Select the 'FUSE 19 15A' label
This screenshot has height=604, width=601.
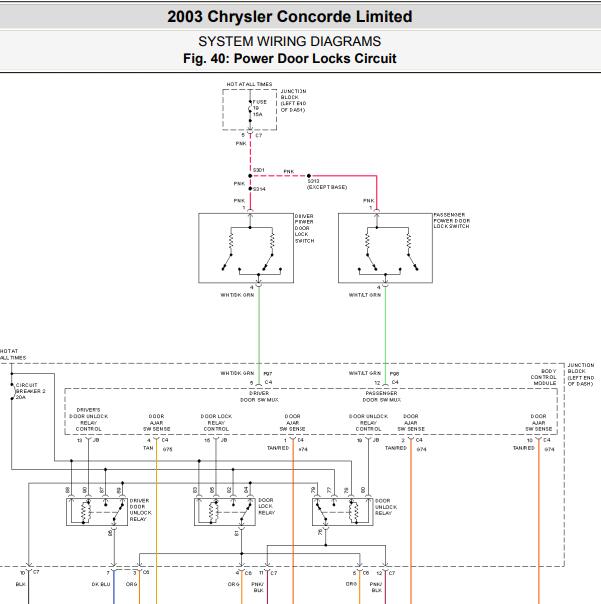point(260,108)
